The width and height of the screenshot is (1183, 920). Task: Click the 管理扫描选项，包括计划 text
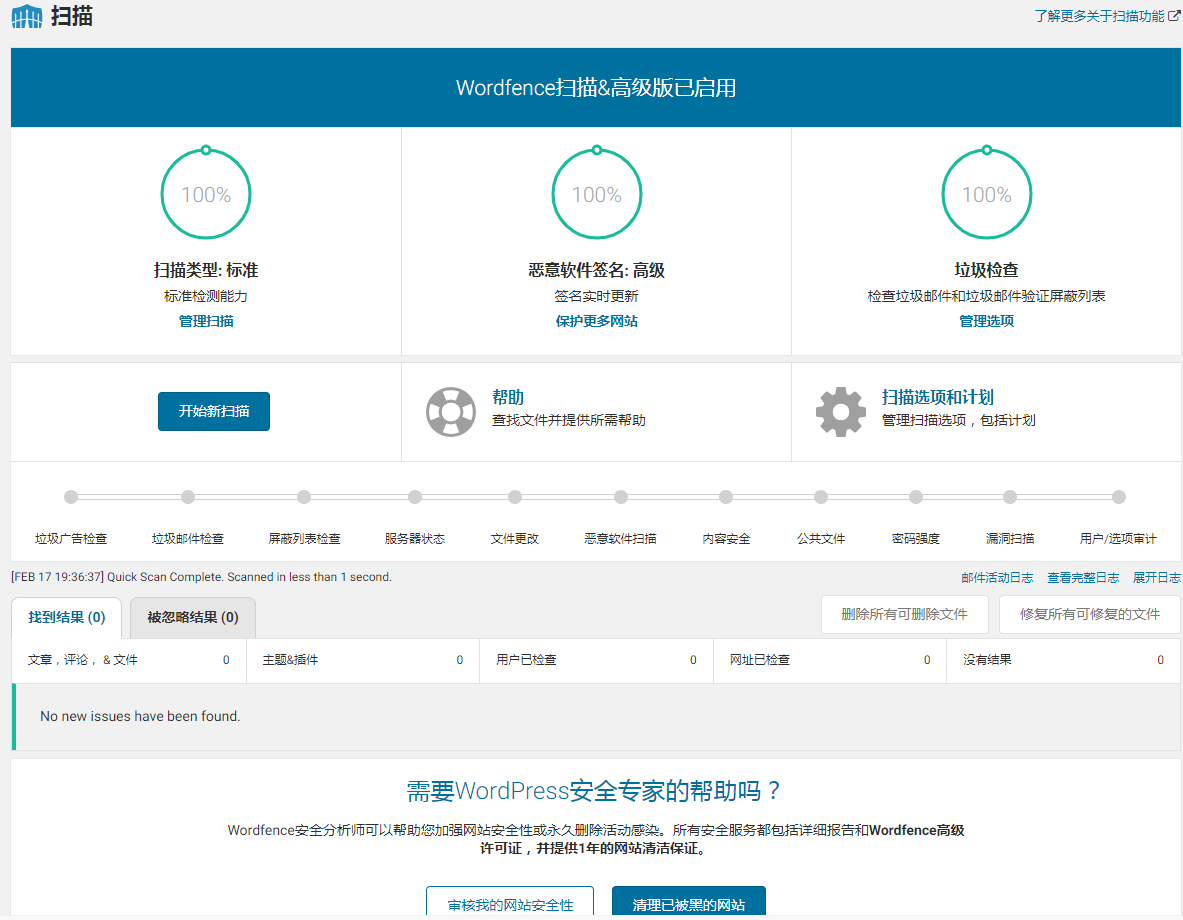point(959,420)
